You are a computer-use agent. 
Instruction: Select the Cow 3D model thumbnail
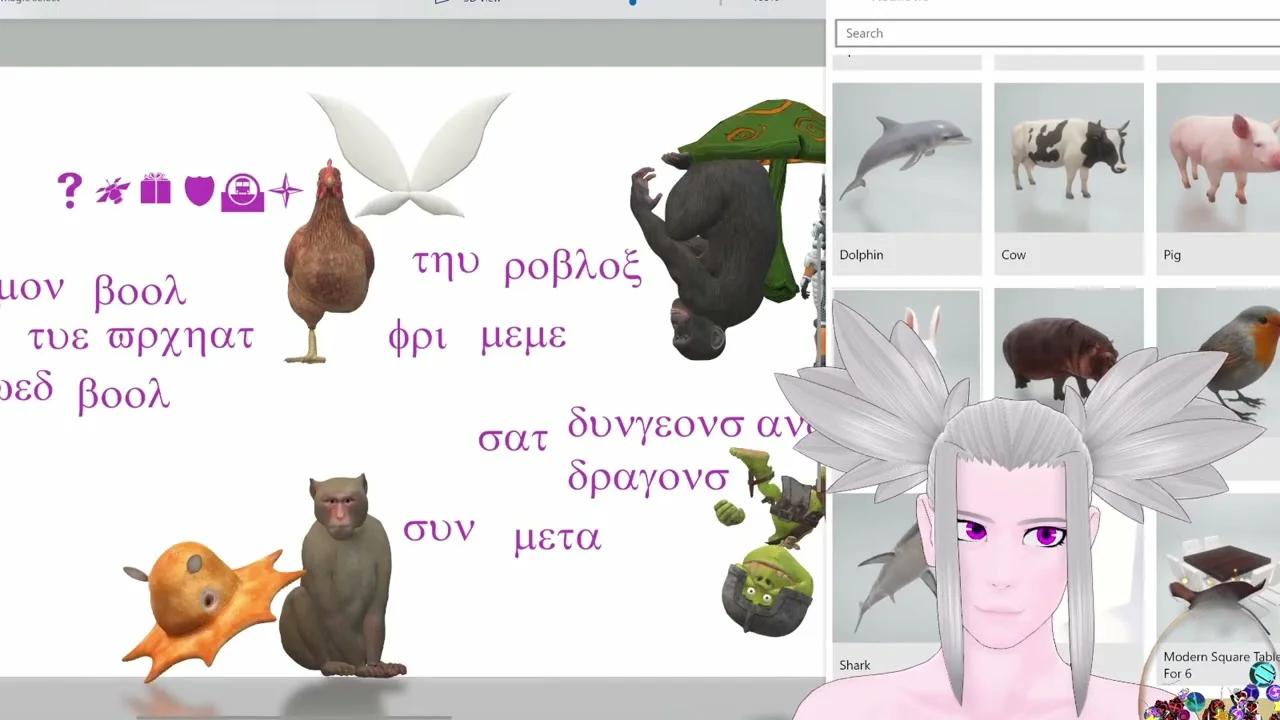[1069, 158]
